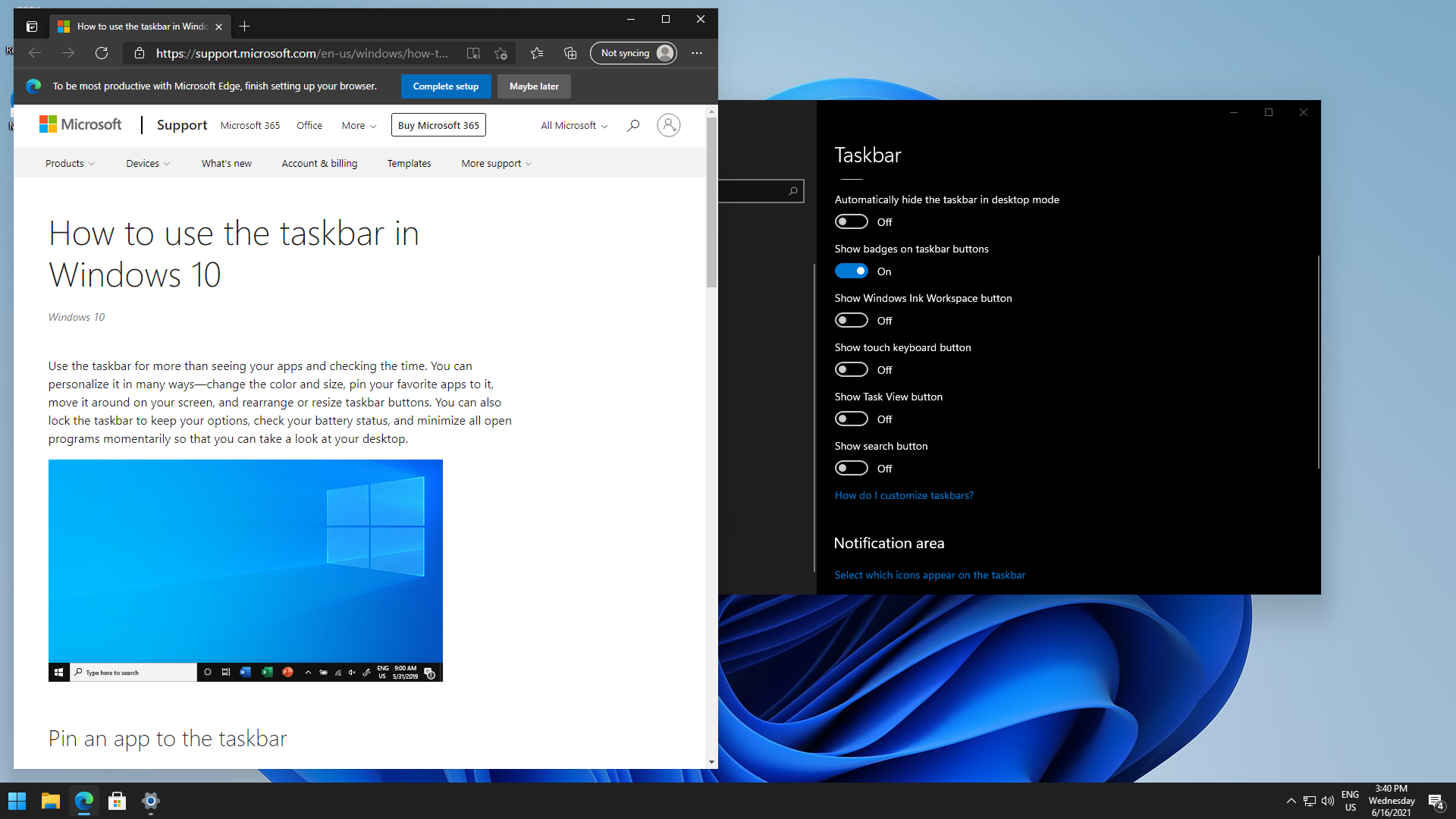Open the Collections icon in Edge toolbar
The width and height of the screenshot is (1456, 819).
click(570, 53)
